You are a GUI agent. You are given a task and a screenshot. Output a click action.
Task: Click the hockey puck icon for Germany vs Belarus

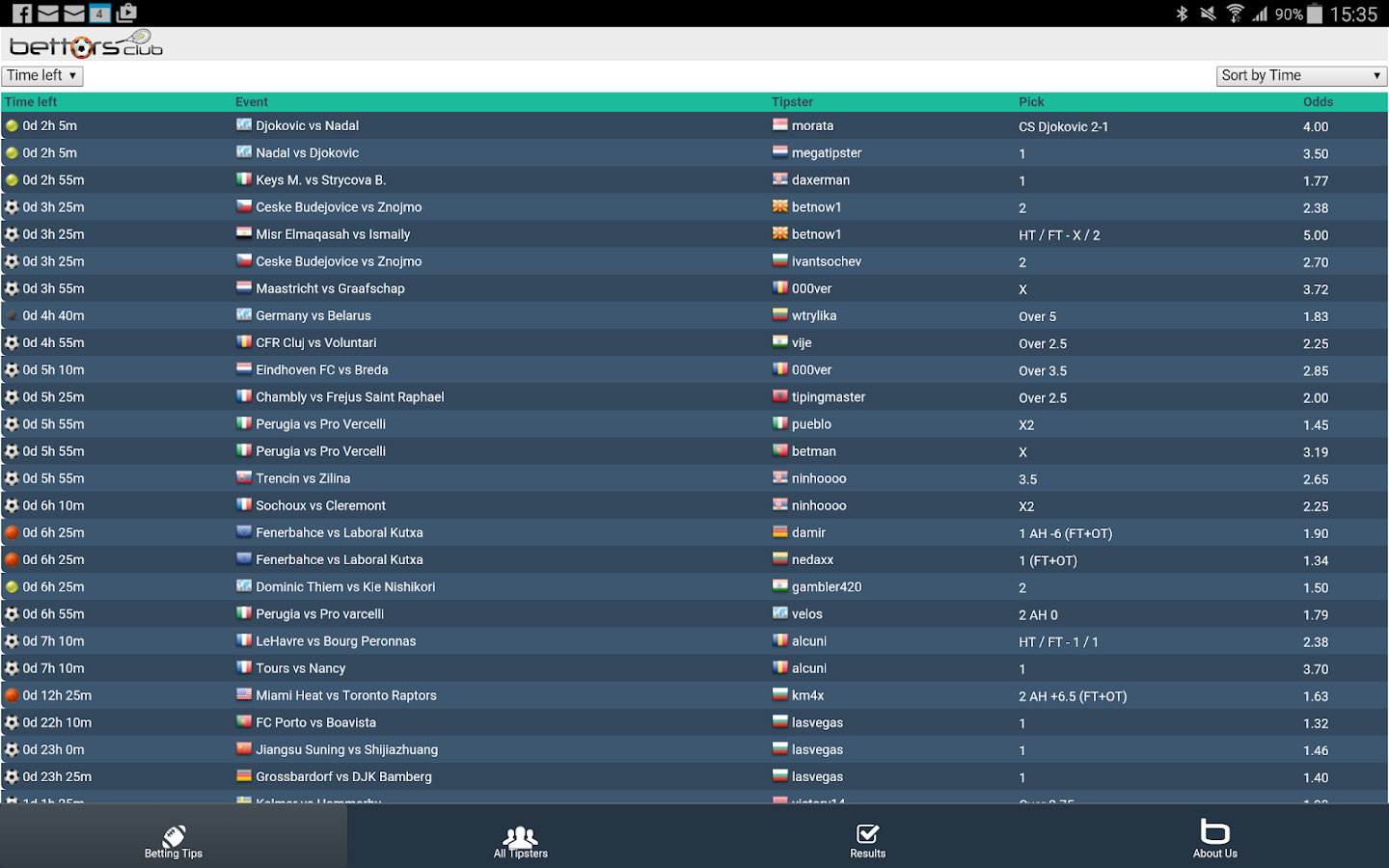pyautogui.click(x=12, y=315)
